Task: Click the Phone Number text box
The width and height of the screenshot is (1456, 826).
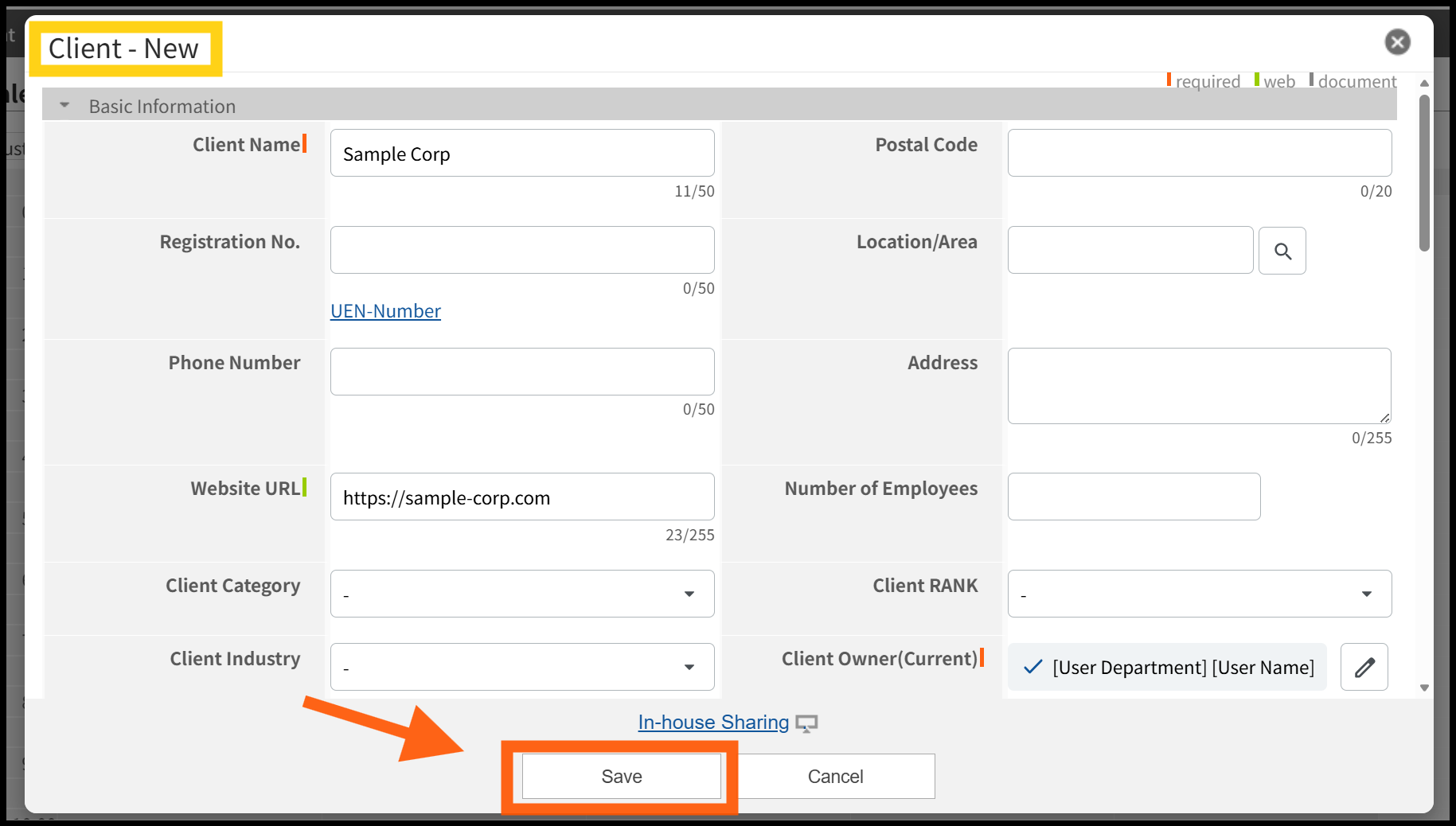Action: coord(522,372)
